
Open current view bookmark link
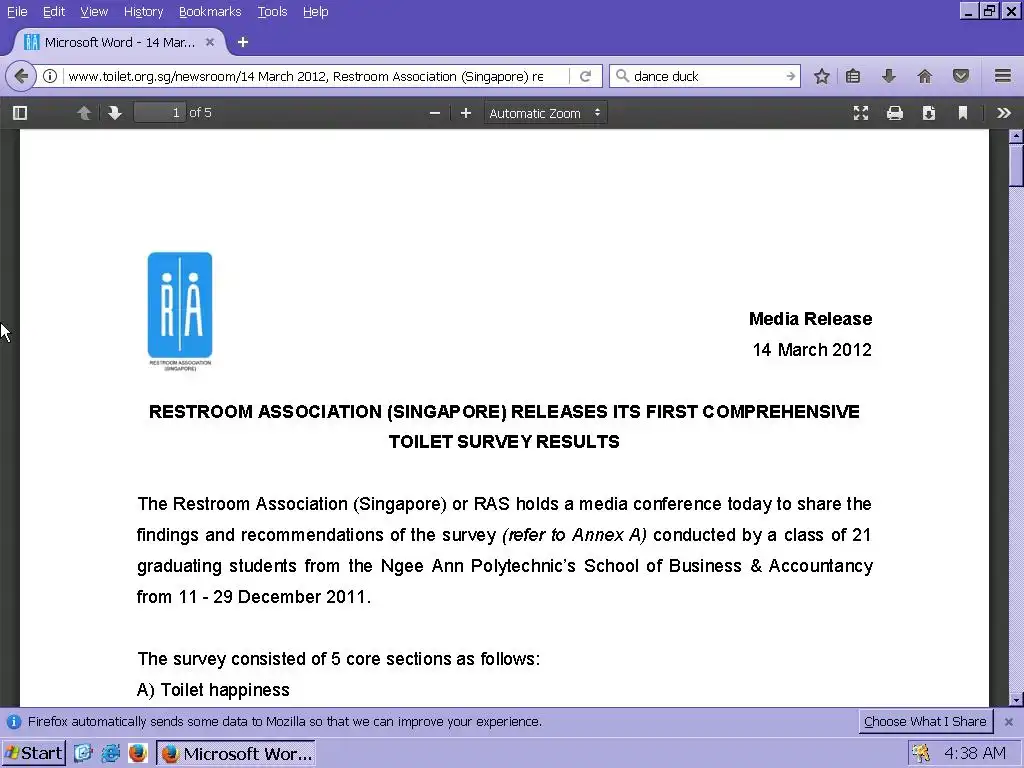click(963, 113)
